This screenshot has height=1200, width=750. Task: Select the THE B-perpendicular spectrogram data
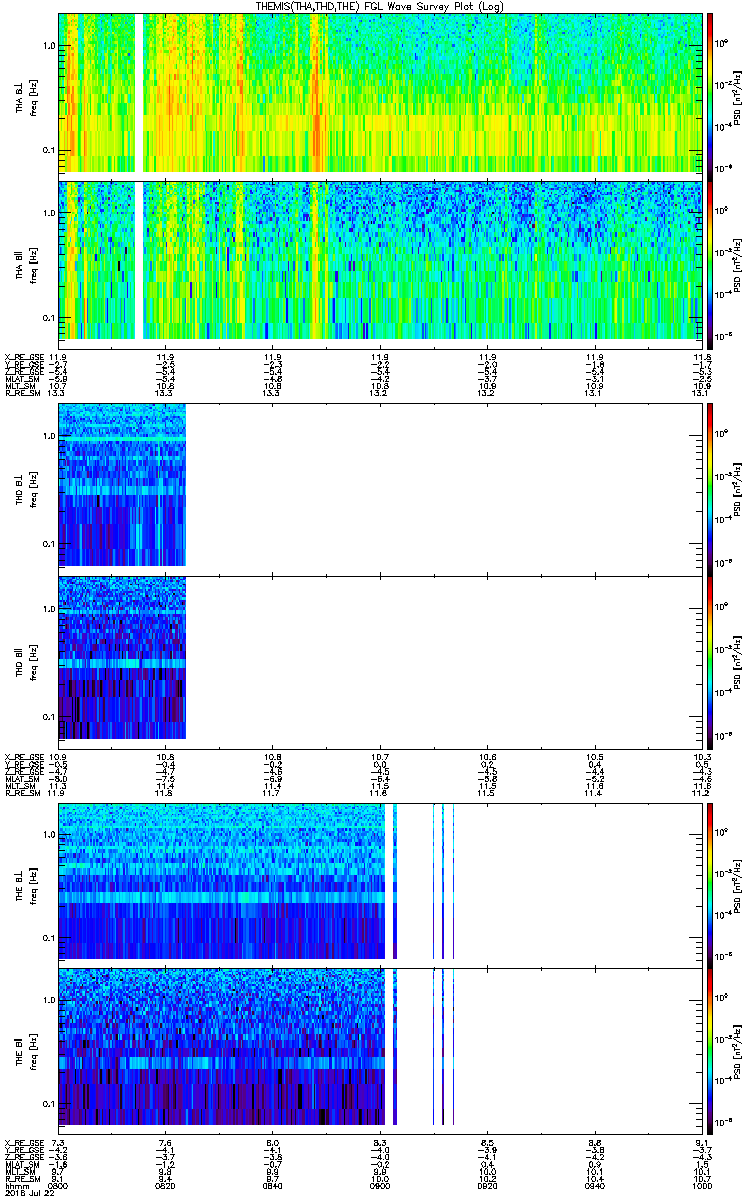[222, 879]
